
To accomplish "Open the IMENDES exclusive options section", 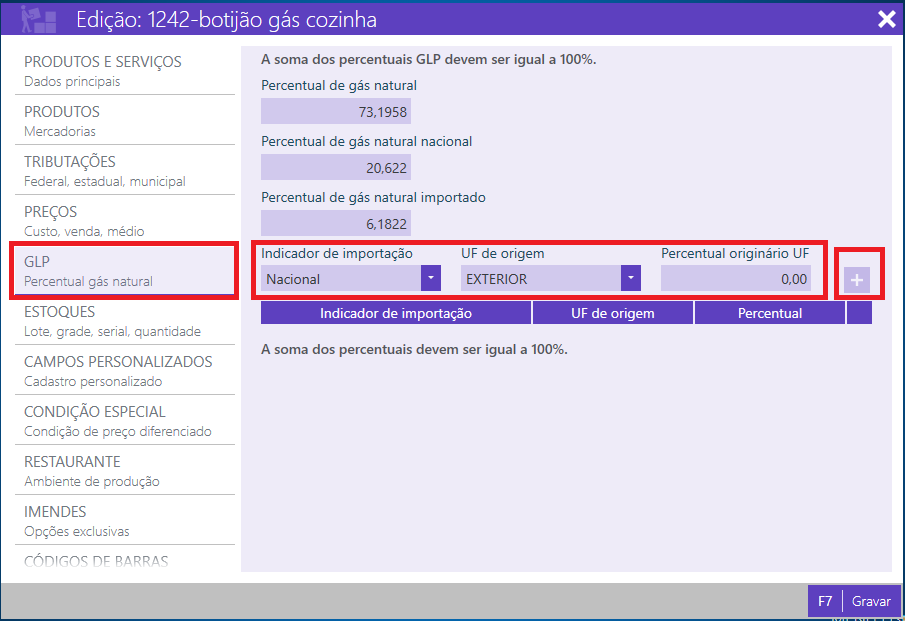I will coord(77,521).
